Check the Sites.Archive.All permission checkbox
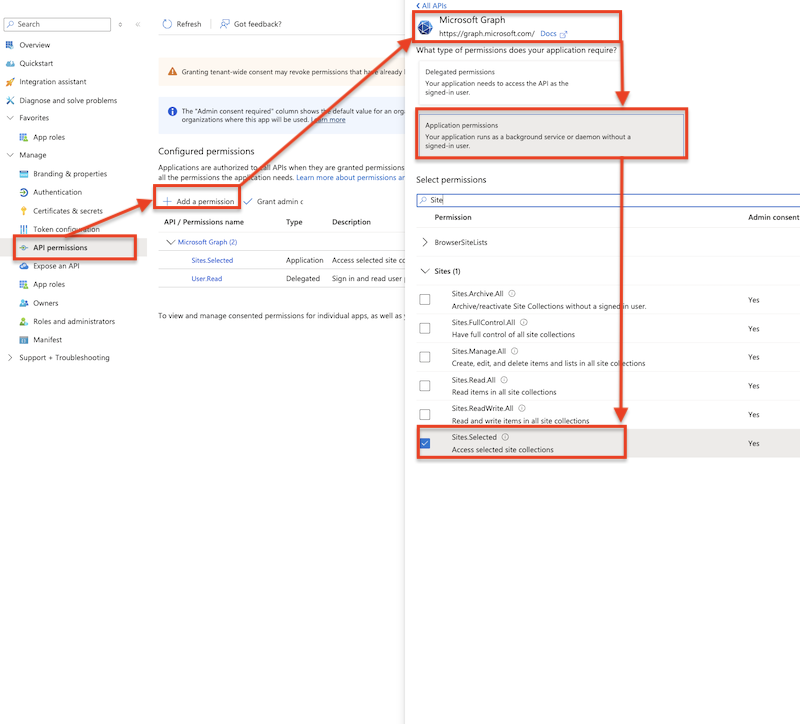Image resolution: width=800 pixels, height=724 pixels. 424,299
